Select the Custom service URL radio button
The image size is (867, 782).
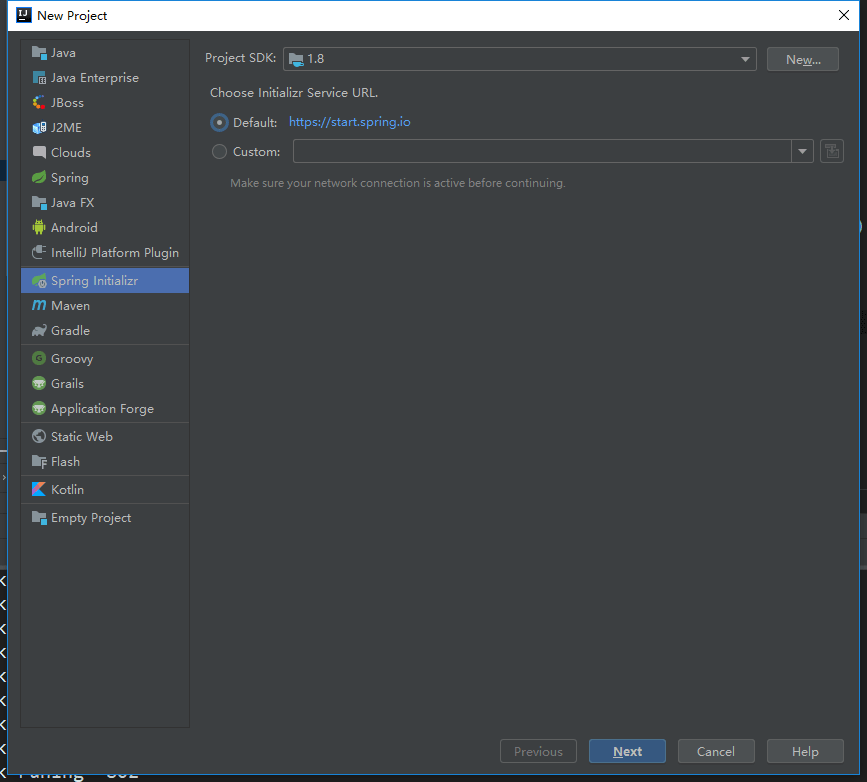click(220, 152)
